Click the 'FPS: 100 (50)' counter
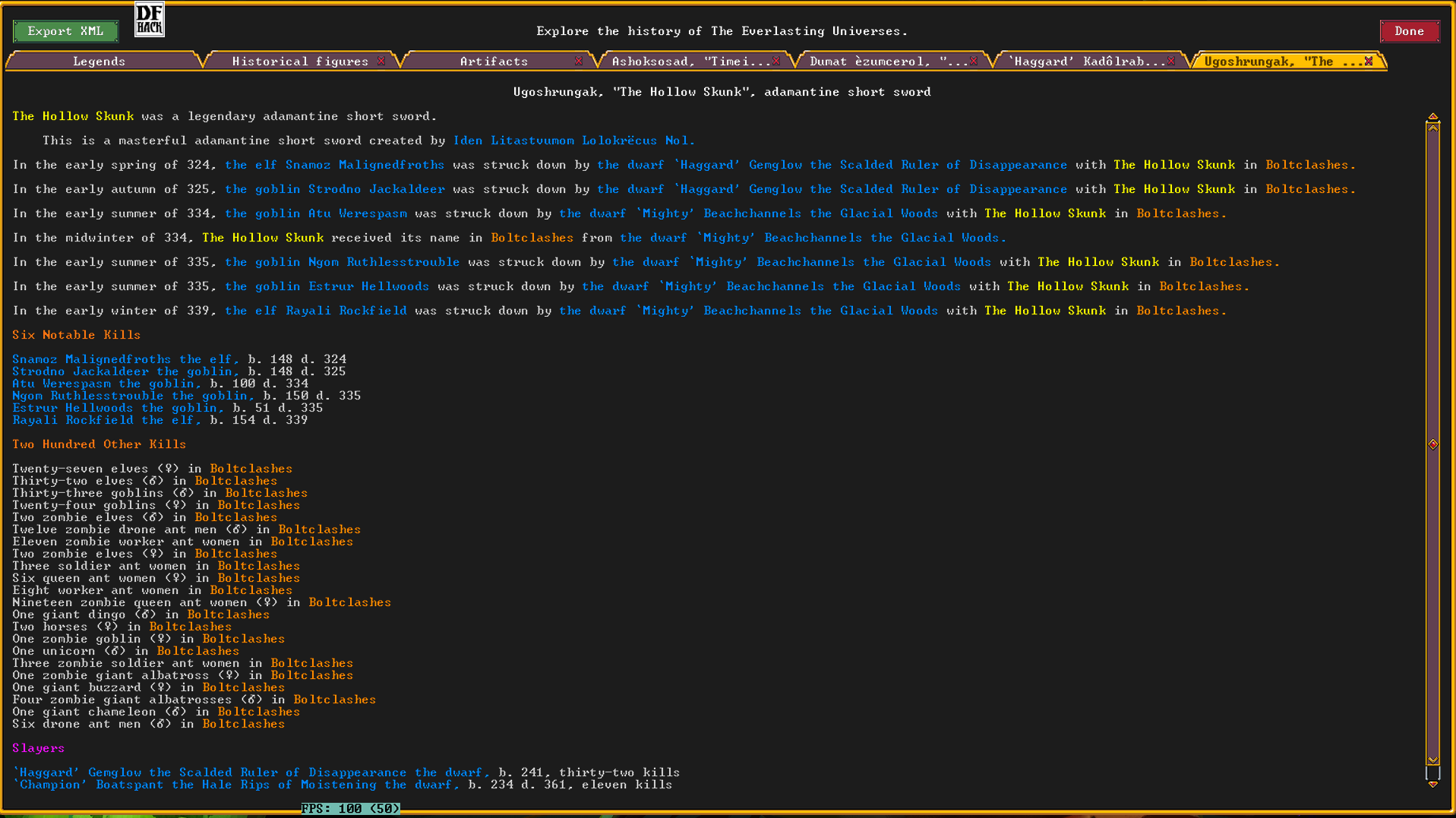The width and height of the screenshot is (1456, 818). (351, 809)
